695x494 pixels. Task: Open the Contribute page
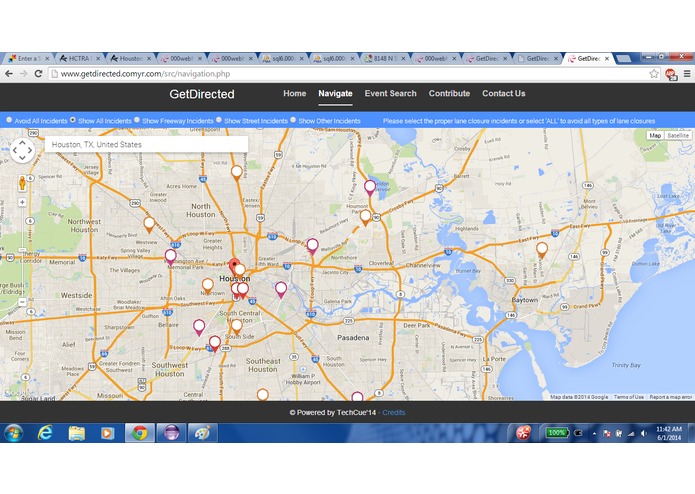coord(449,93)
